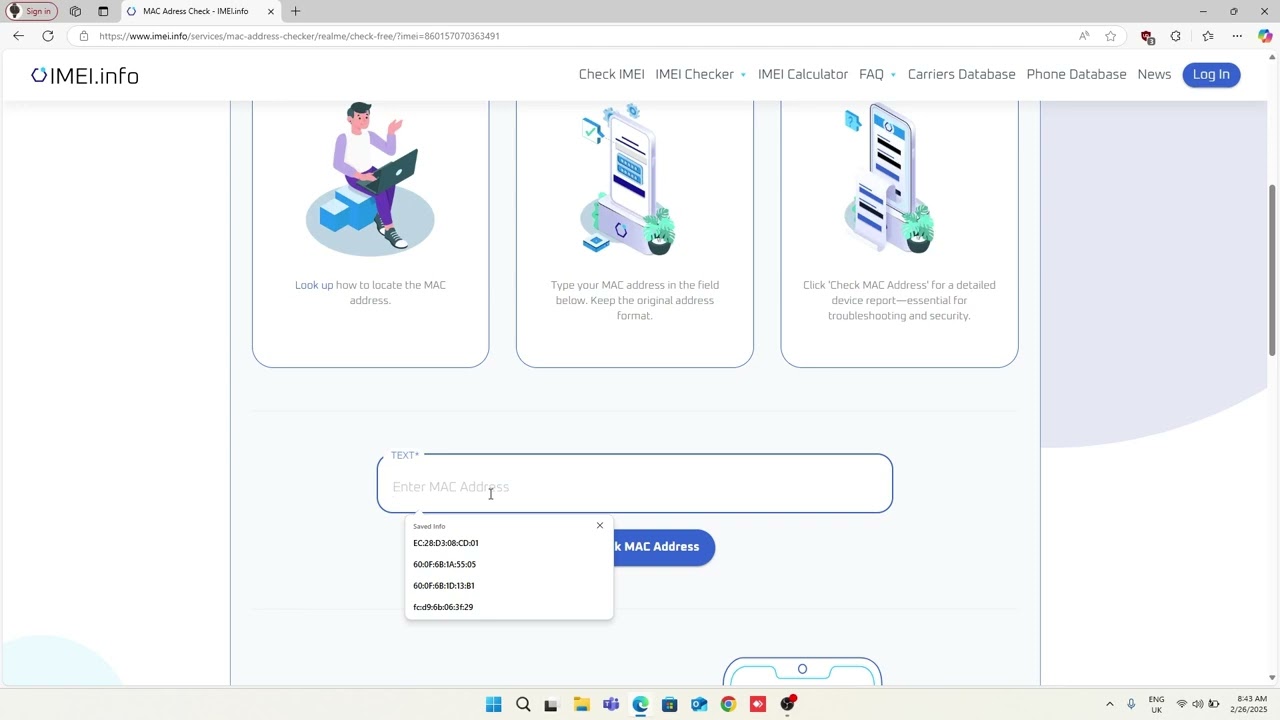The image size is (1280, 720).
Task: Open the IMEI Calculator page
Action: 803,74
